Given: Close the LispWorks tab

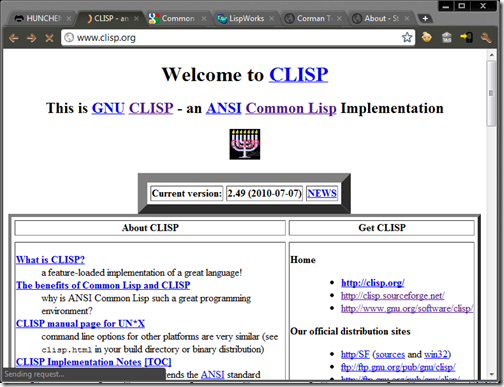Looking at the screenshot, I should 272,18.
